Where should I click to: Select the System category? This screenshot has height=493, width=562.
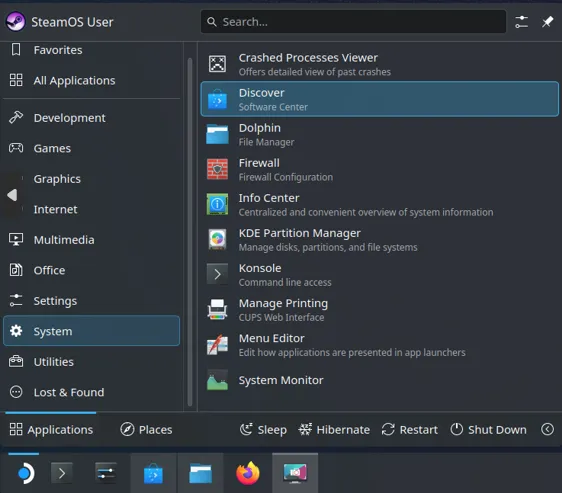point(91,331)
